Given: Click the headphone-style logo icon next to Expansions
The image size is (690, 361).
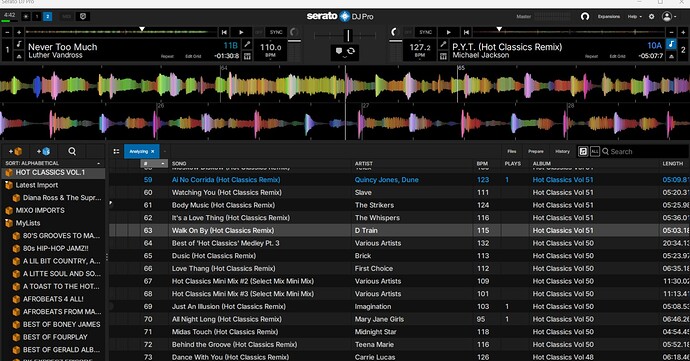Looking at the screenshot, I should click(x=585, y=16).
